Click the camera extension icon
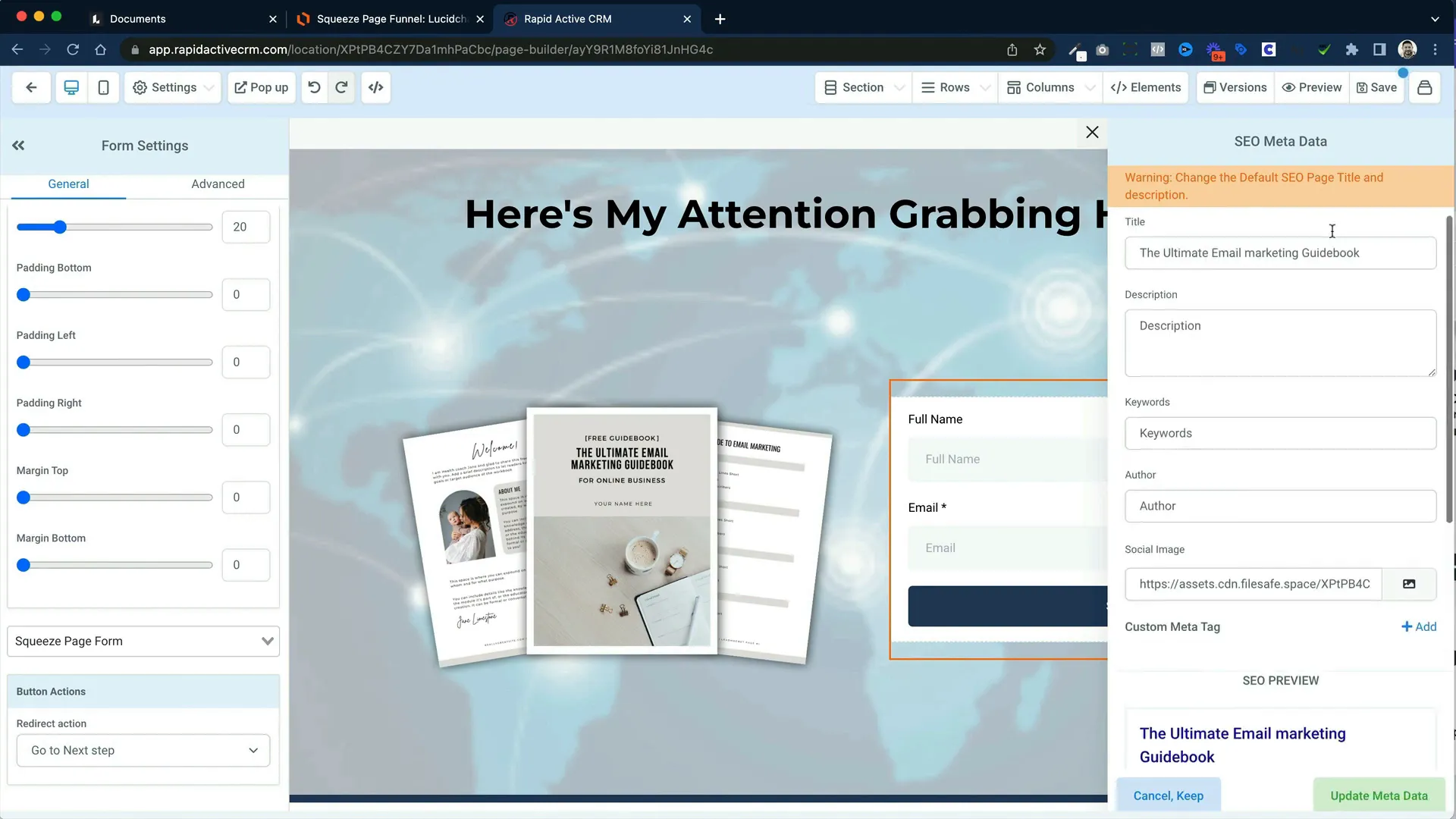The height and width of the screenshot is (819, 1456). pyautogui.click(x=1103, y=49)
